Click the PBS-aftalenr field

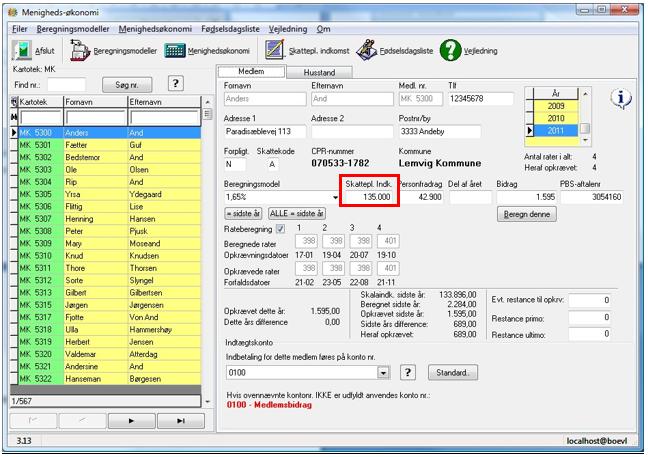click(x=592, y=197)
